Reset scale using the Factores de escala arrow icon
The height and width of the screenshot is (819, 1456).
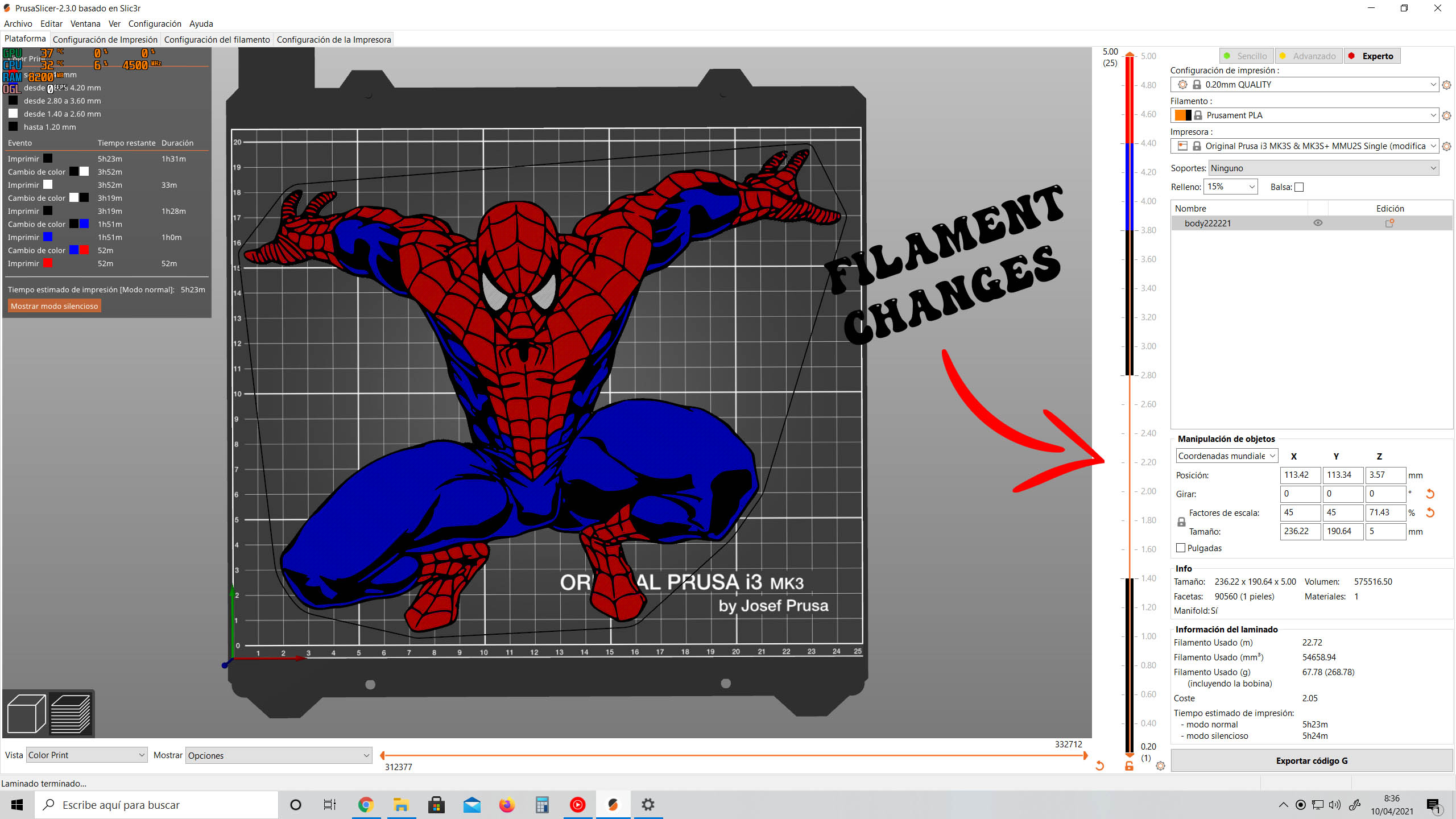click(x=1430, y=512)
